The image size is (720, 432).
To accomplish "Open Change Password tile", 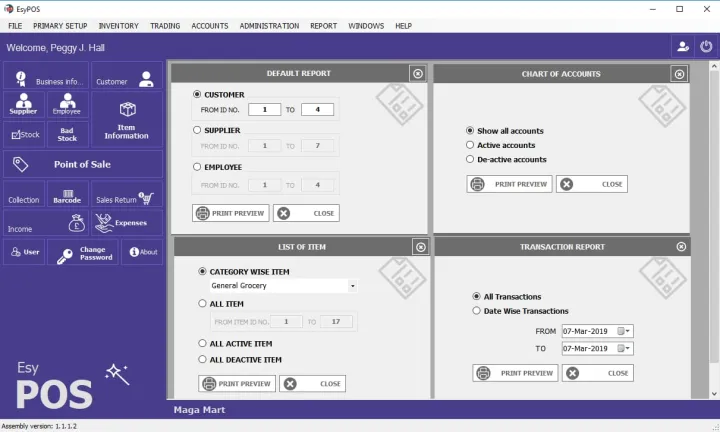I will 83,252.
